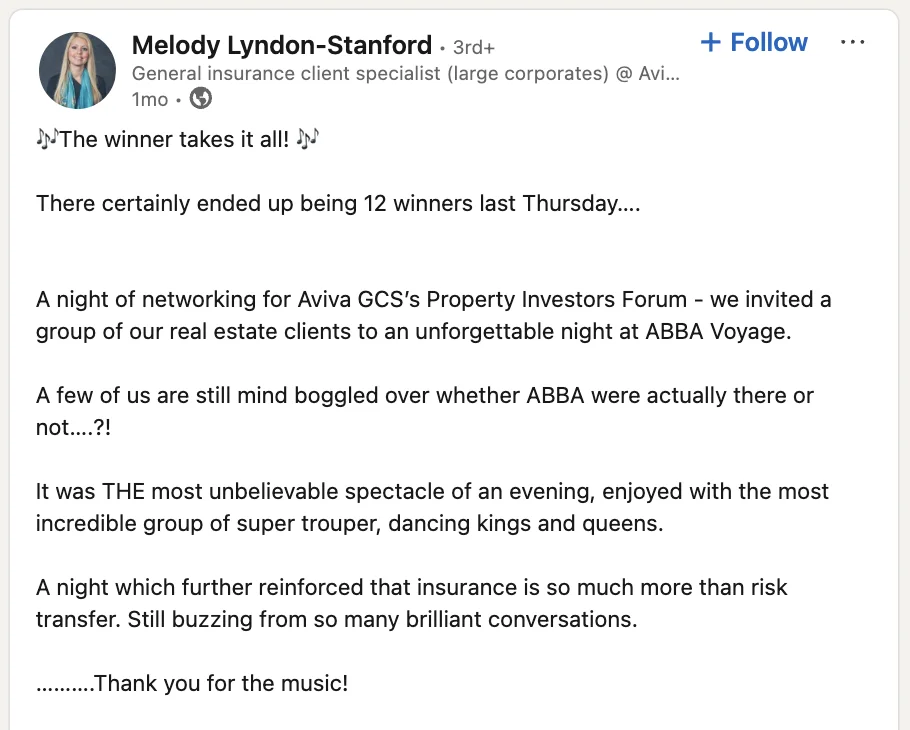
Task: Open Melody Lyndon-Stanford's profile photo
Action: tap(77, 69)
